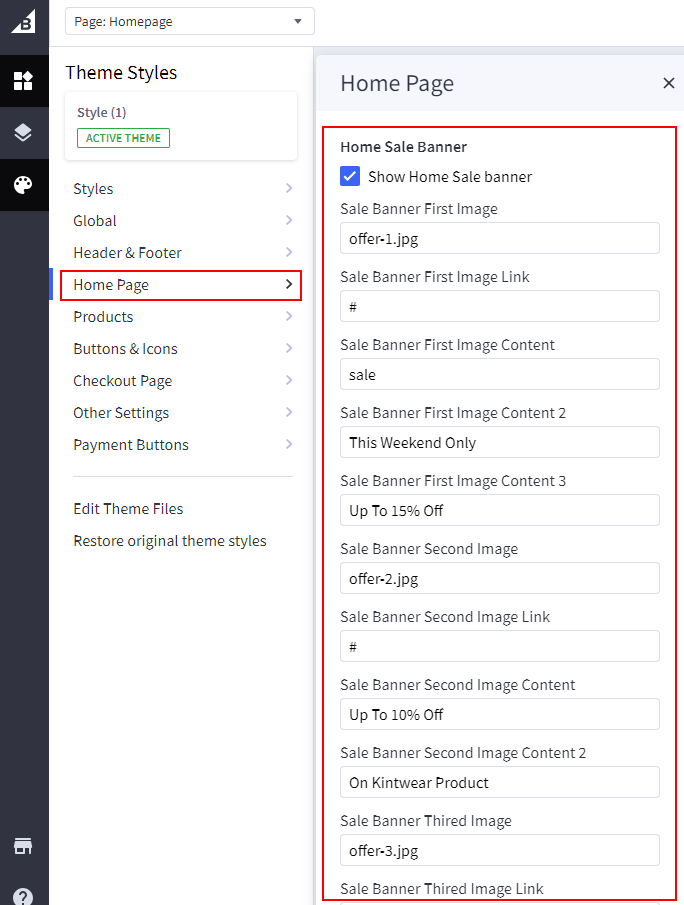Click Edit Theme Files link
Image resolution: width=684 pixels, height=905 pixels.
[x=128, y=509]
